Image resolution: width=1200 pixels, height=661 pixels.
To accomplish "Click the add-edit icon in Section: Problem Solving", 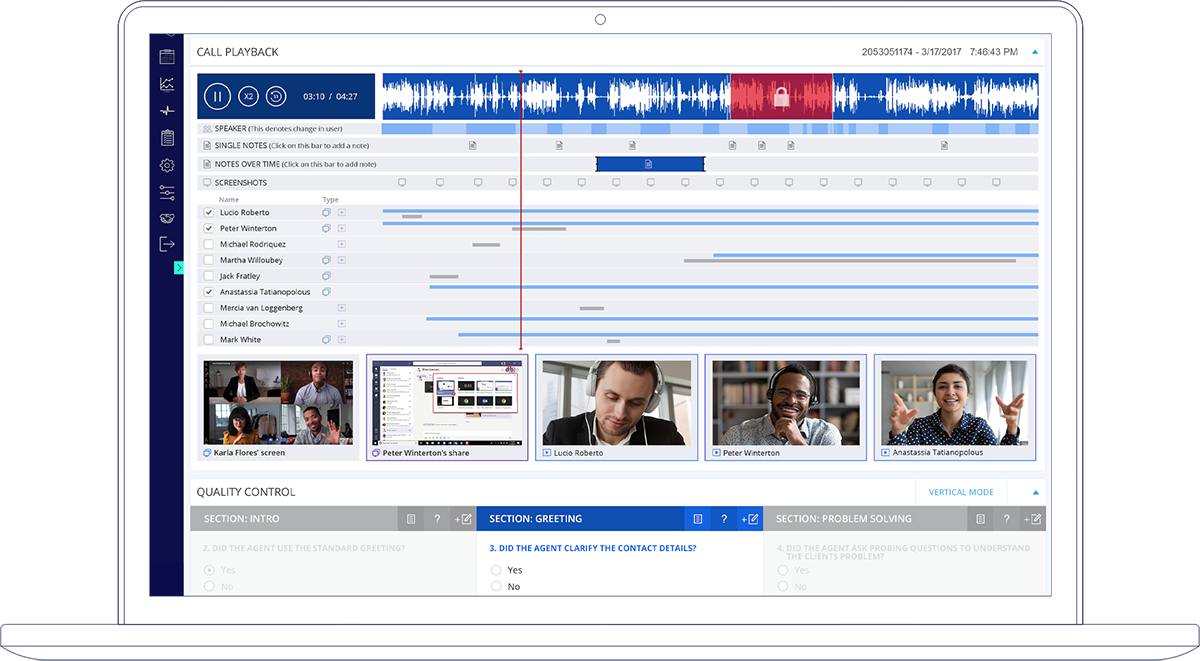I will pyautogui.click(x=1033, y=519).
